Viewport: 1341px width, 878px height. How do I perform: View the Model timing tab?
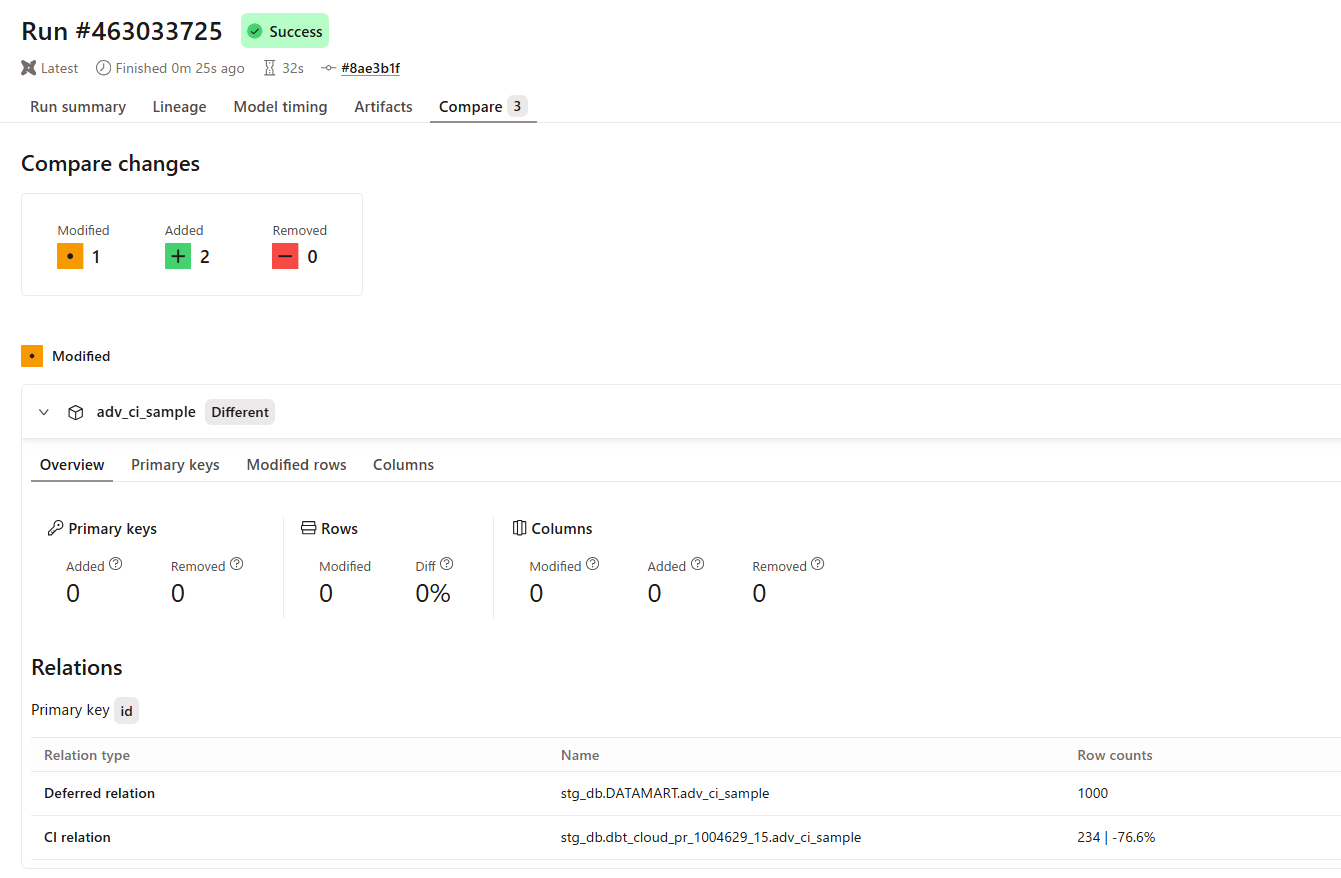point(281,107)
